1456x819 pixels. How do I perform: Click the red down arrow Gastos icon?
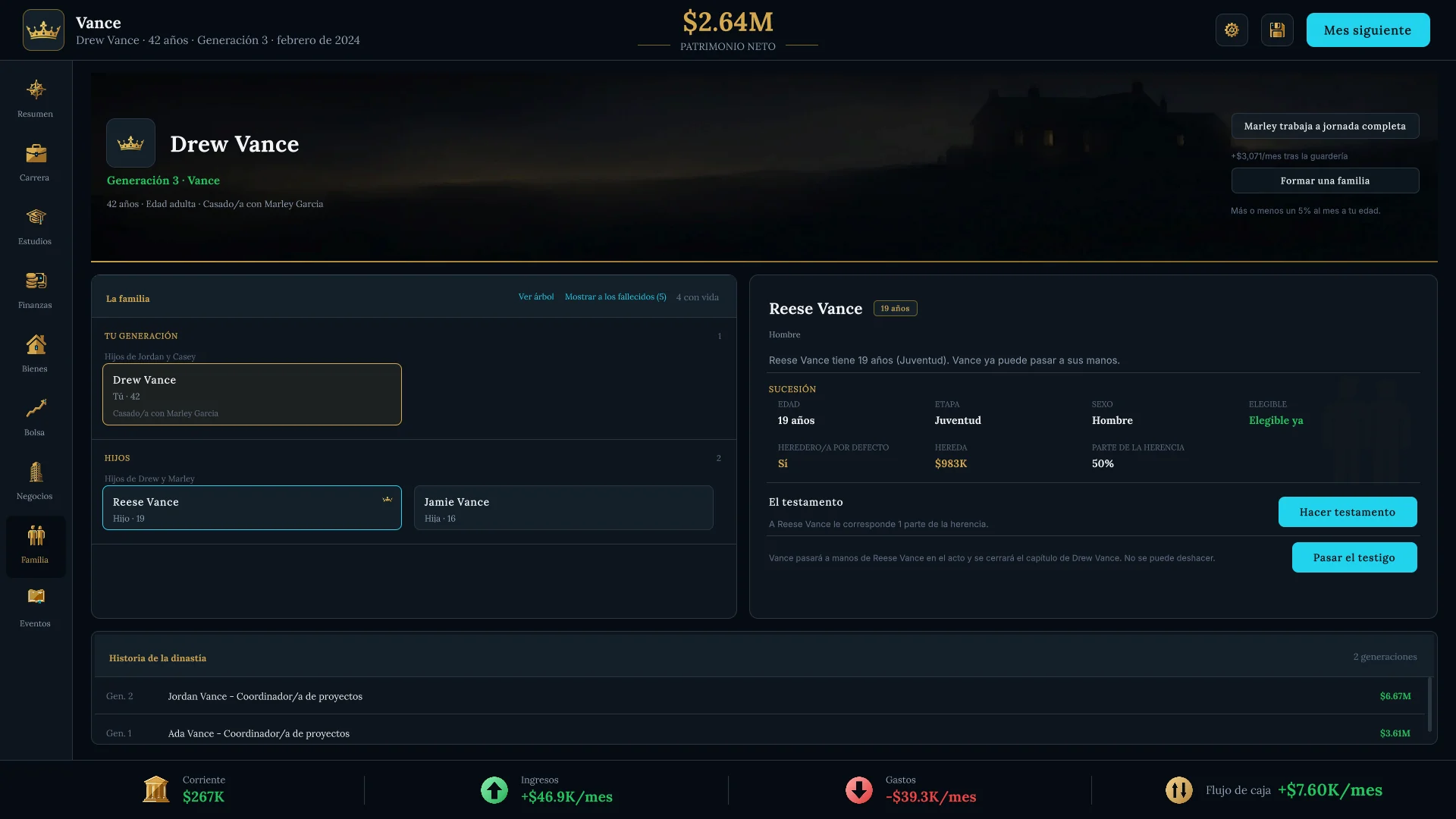[859, 790]
